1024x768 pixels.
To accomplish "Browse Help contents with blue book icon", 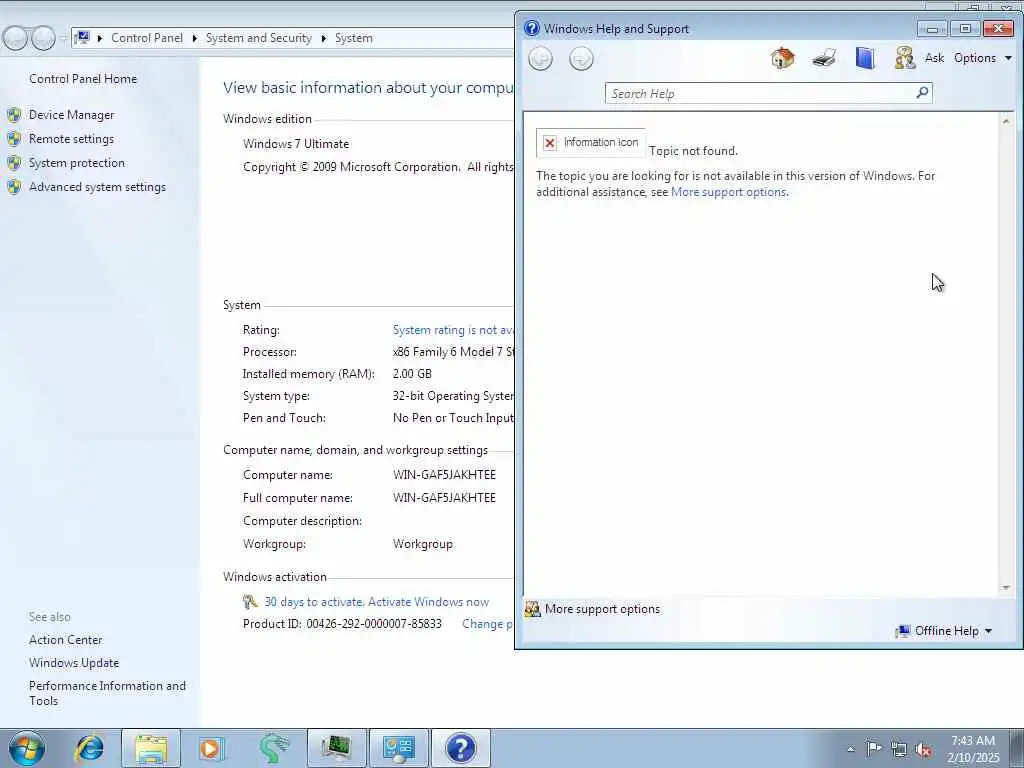I will [x=865, y=58].
